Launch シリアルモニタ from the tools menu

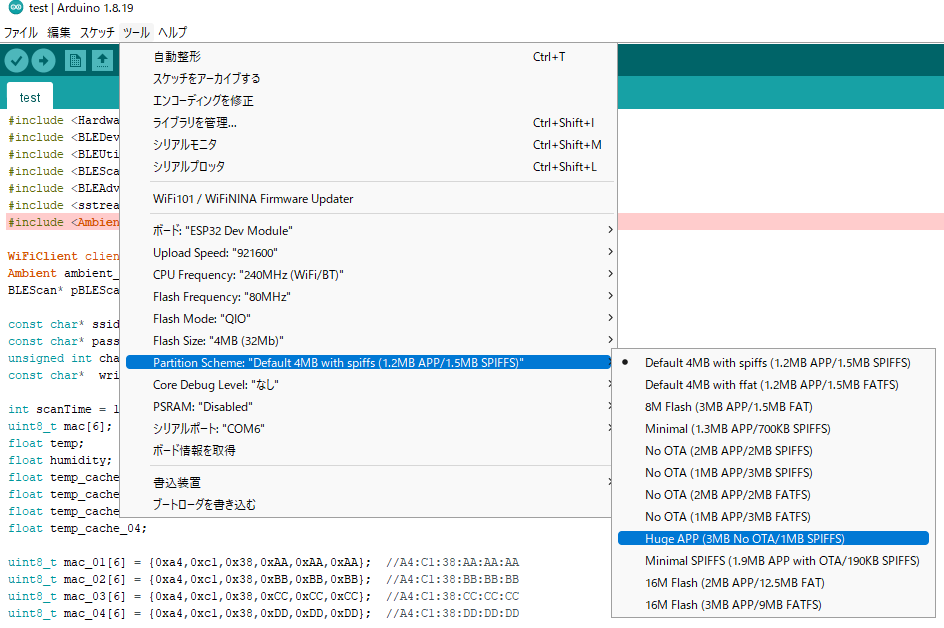point(368,145)
